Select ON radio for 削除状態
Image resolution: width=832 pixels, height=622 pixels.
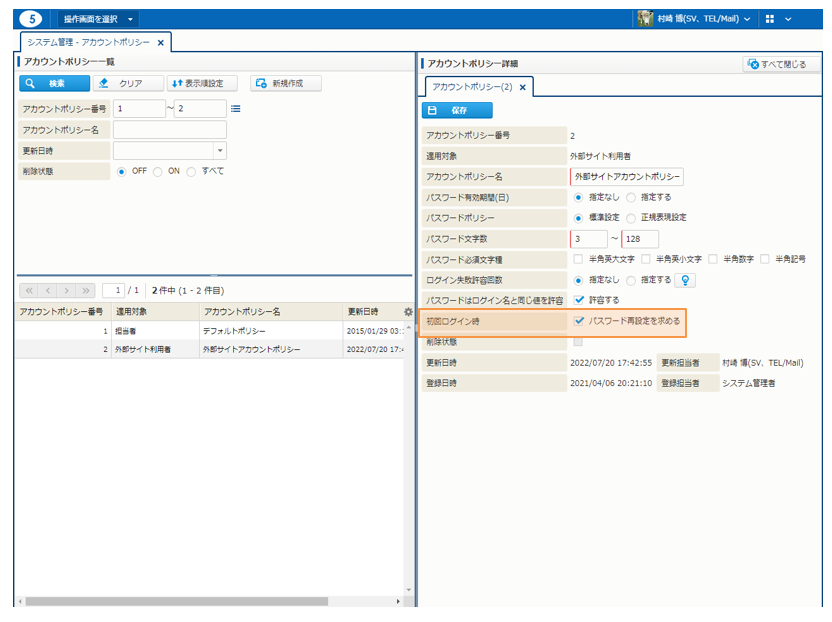coord(159,171)
